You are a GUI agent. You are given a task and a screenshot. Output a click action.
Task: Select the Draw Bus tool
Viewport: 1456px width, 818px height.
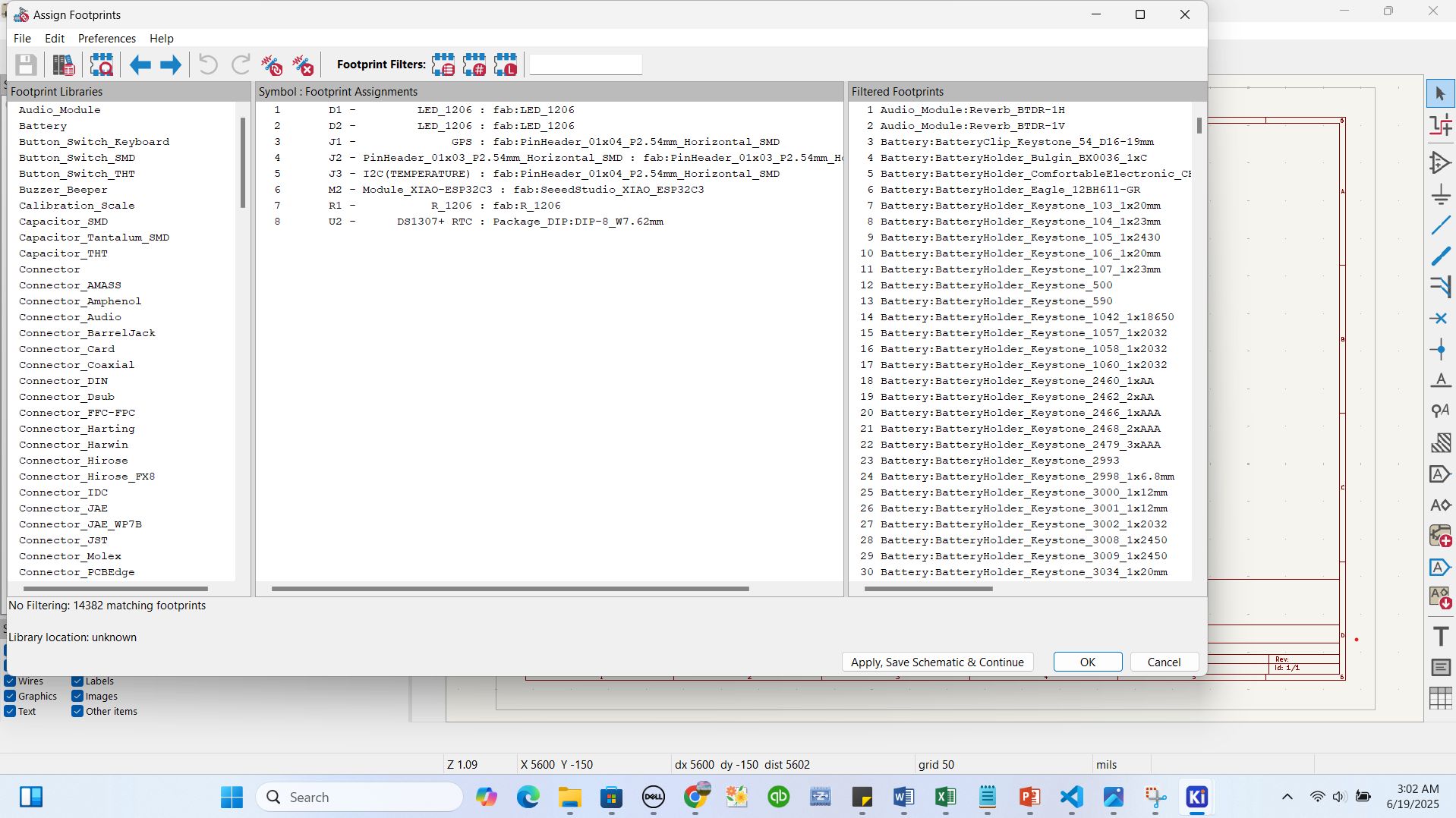1440,256
